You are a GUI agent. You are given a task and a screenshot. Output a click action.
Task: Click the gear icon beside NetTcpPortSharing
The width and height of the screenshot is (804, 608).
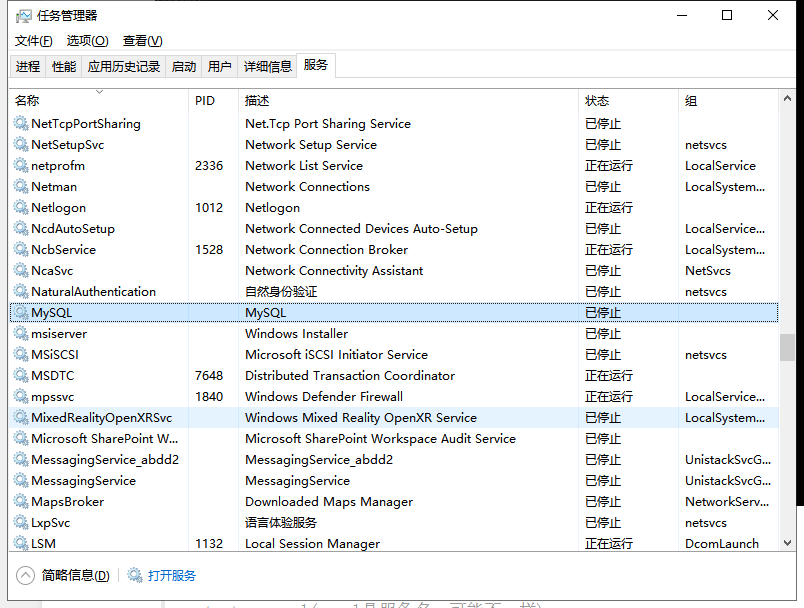pyautogui.click(x=21, y=123)
